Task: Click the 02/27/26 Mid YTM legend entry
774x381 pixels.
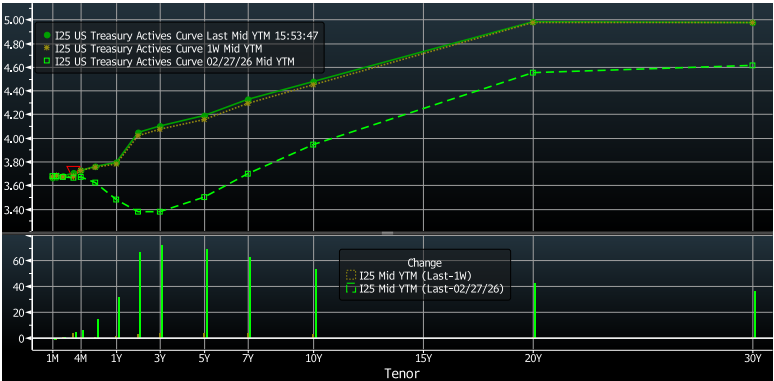Action: (169, 61)
